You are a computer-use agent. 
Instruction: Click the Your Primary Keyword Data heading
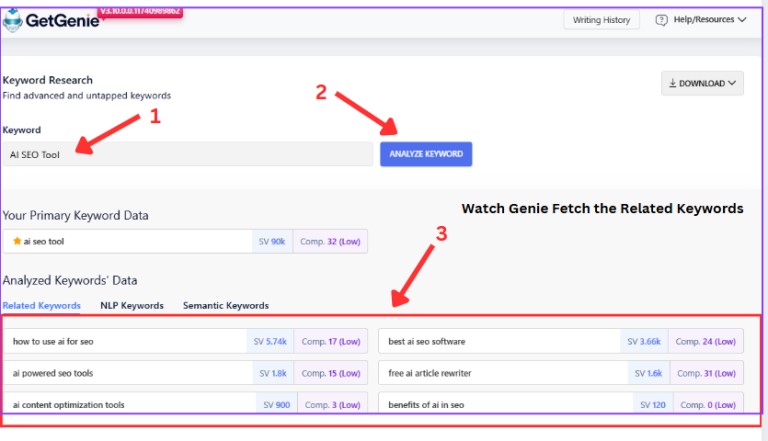[75, 215]
